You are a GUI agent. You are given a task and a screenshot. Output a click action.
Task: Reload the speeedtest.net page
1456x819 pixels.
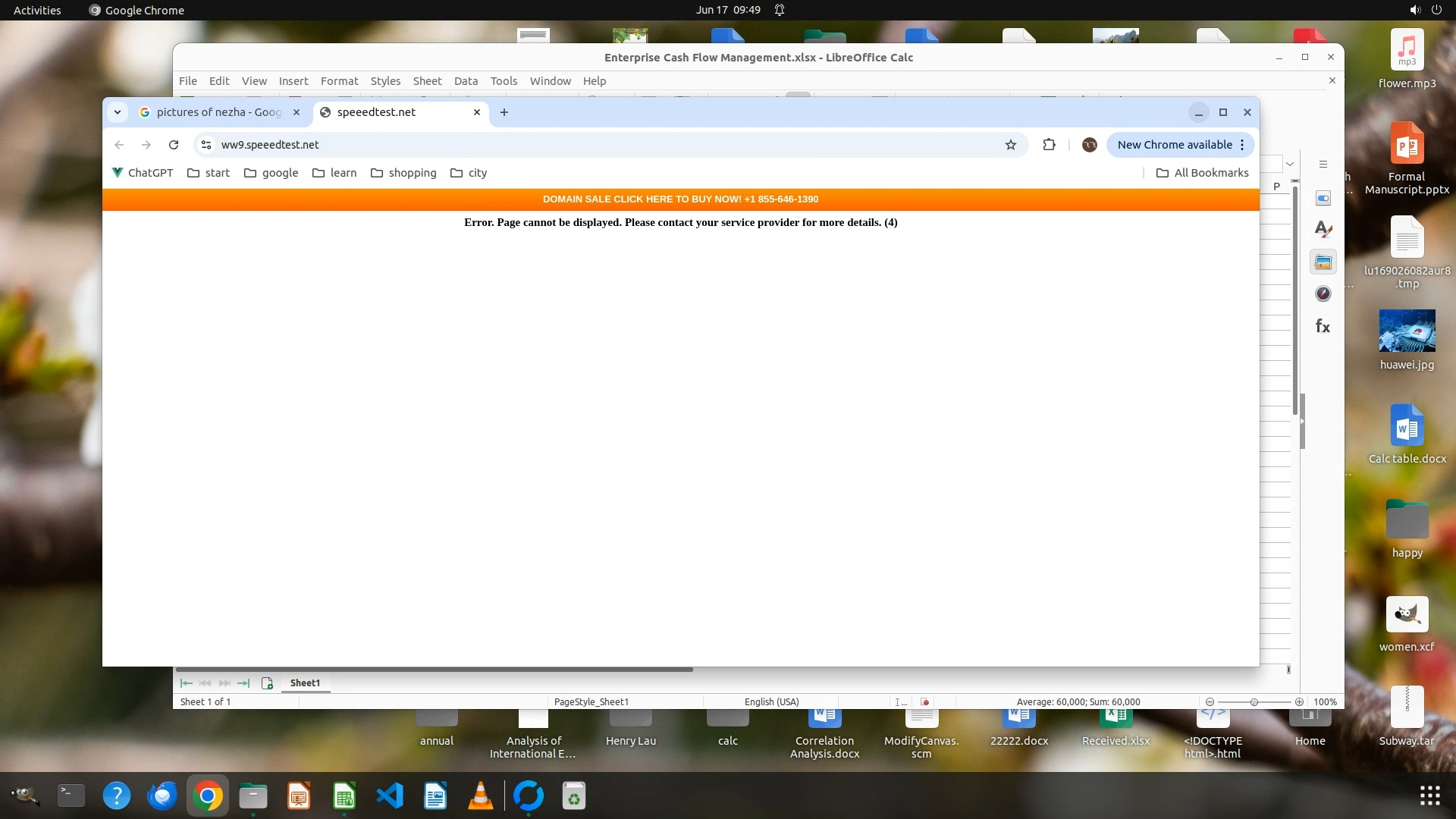[x=174, y=145]
